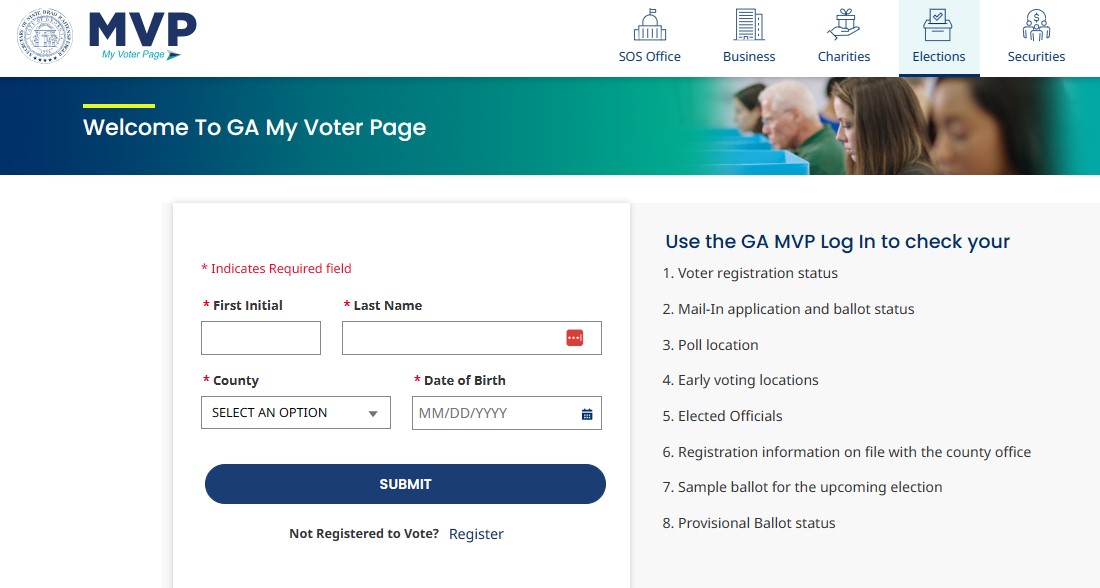This screenshot has height=588, width=1100.
Task: Select the Elections ballot box icon
Action: [938, 25]
